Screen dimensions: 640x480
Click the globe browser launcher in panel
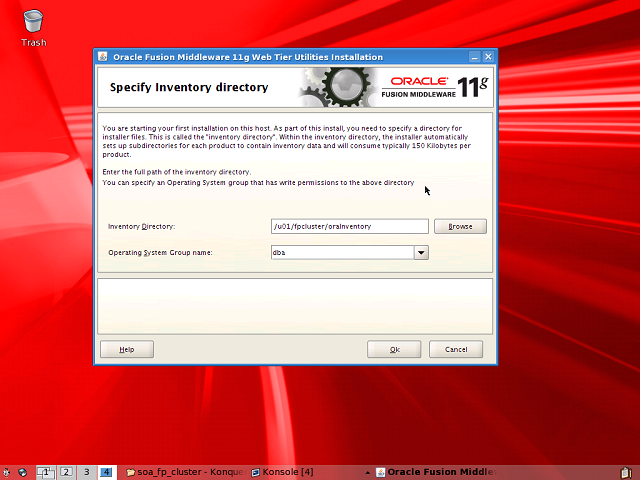tap(23, 472)
